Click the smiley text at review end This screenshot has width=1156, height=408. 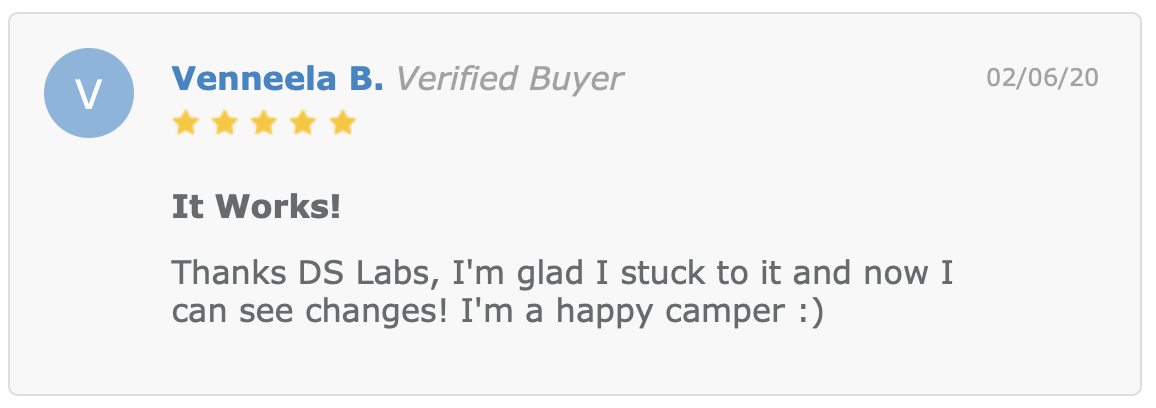(x=809, y=313)
